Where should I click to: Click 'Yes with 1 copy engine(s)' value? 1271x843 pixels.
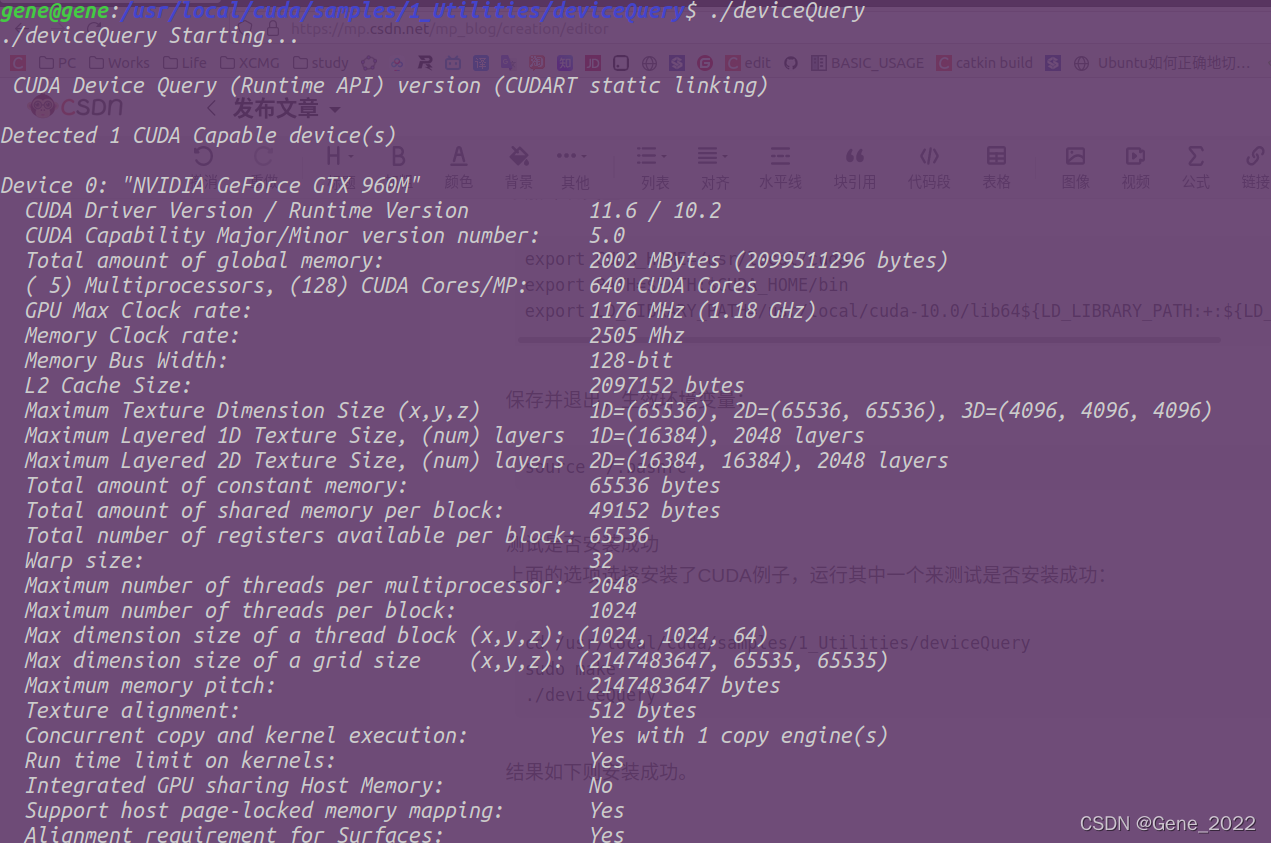click(739, 735)
